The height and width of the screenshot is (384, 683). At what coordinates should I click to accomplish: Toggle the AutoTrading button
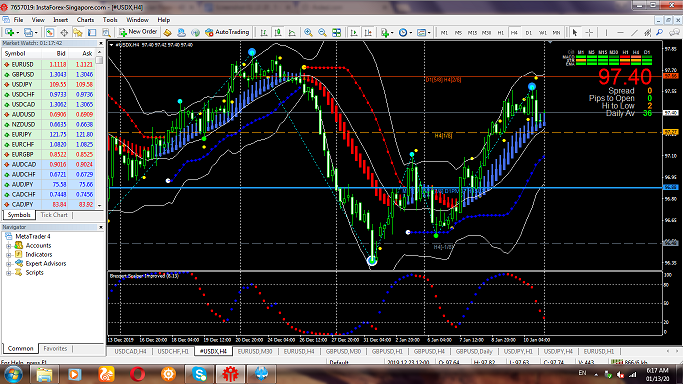tap(227, 32)
